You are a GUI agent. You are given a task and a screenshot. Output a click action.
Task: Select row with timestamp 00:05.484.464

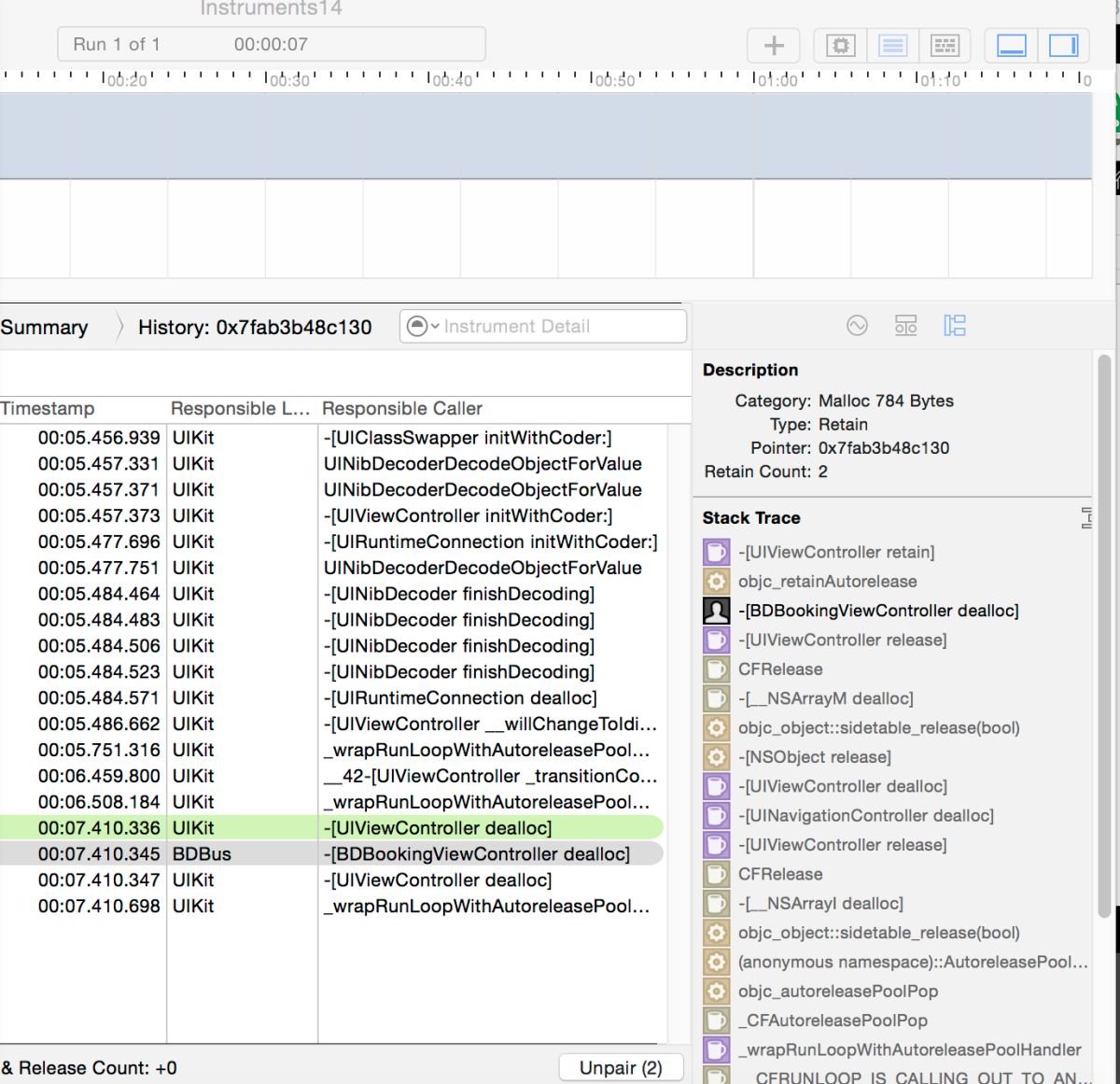pyautogui.click(x=332, y=594)
